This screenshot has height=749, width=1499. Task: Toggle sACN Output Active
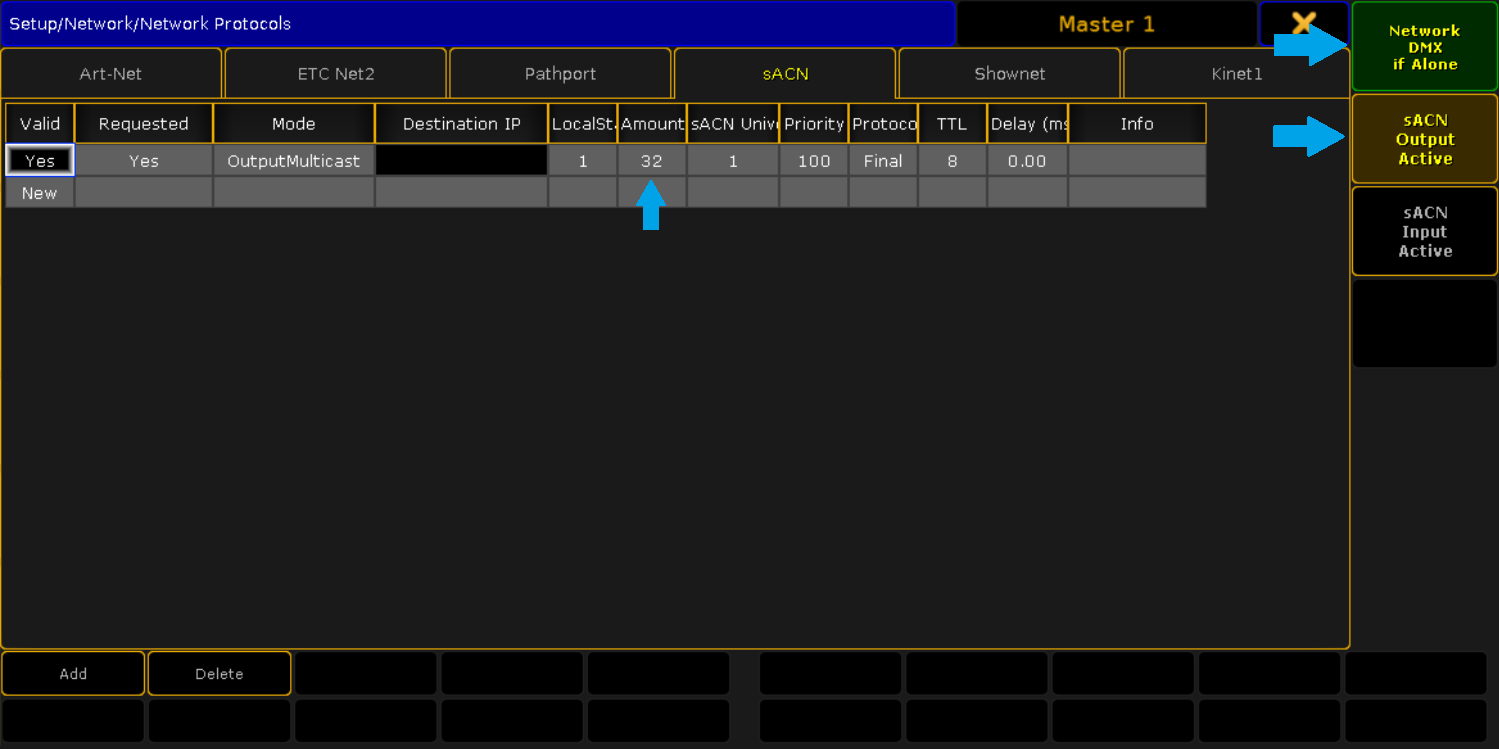click(1425, 139)
